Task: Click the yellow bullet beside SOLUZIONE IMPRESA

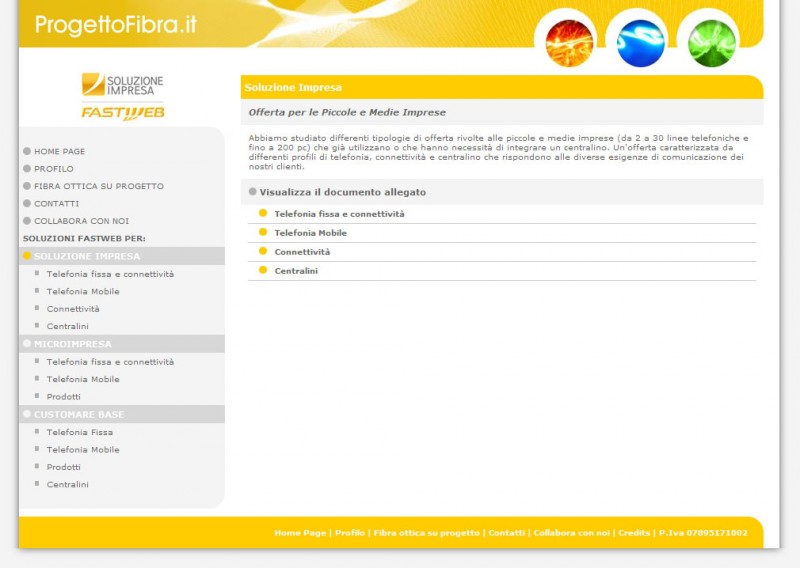Action: (x=27, y=255)
